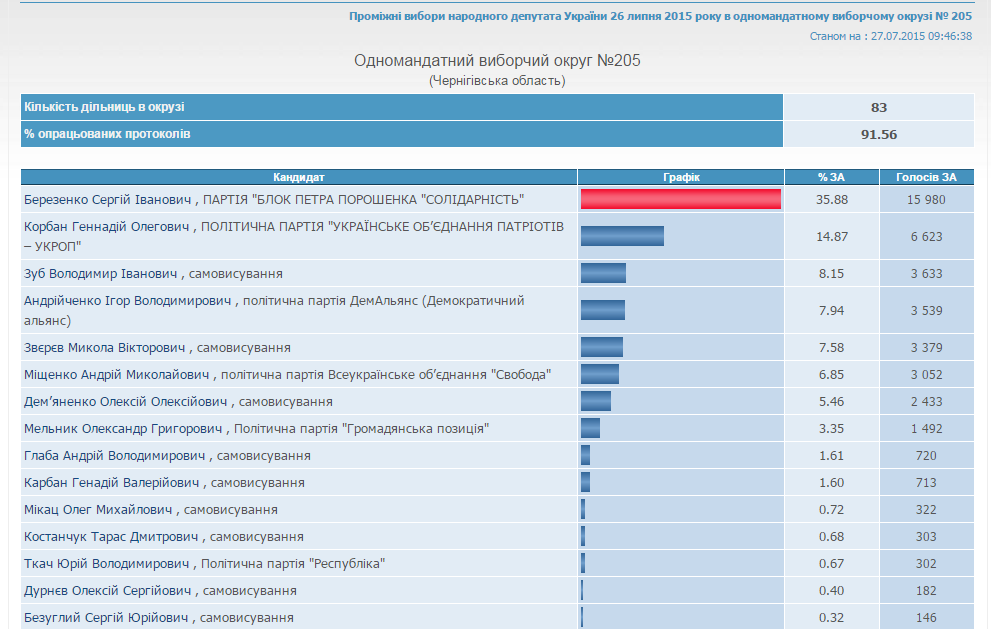Click the "Кандидат" column header

coord(299,177)
